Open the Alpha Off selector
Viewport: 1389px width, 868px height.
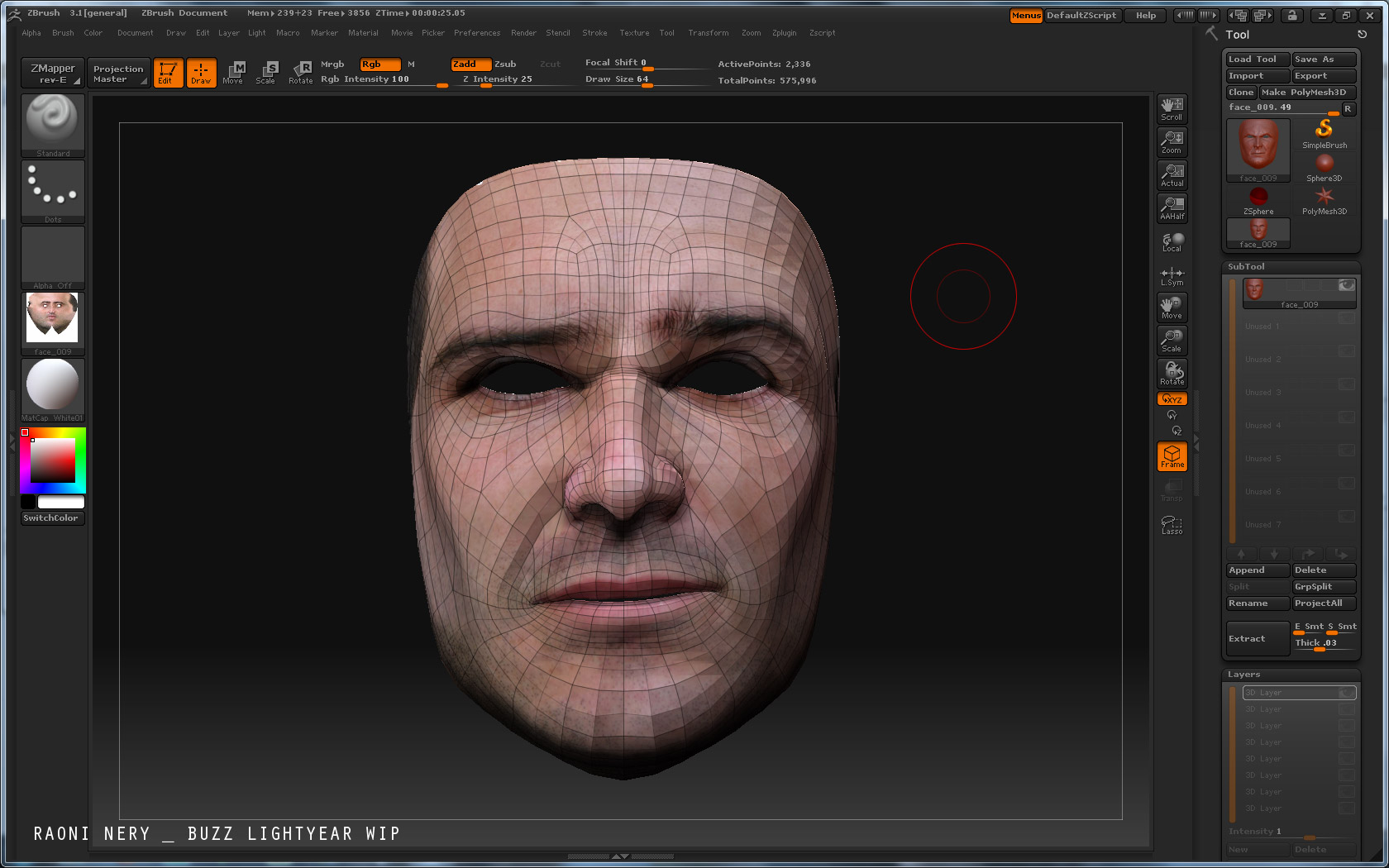pyautogui.click(x=53, y=258)
